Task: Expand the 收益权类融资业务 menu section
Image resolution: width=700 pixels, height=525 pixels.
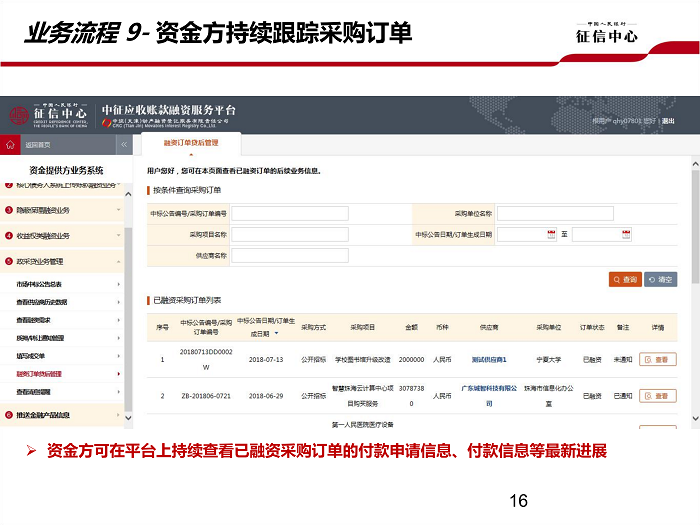Action: 119,236
